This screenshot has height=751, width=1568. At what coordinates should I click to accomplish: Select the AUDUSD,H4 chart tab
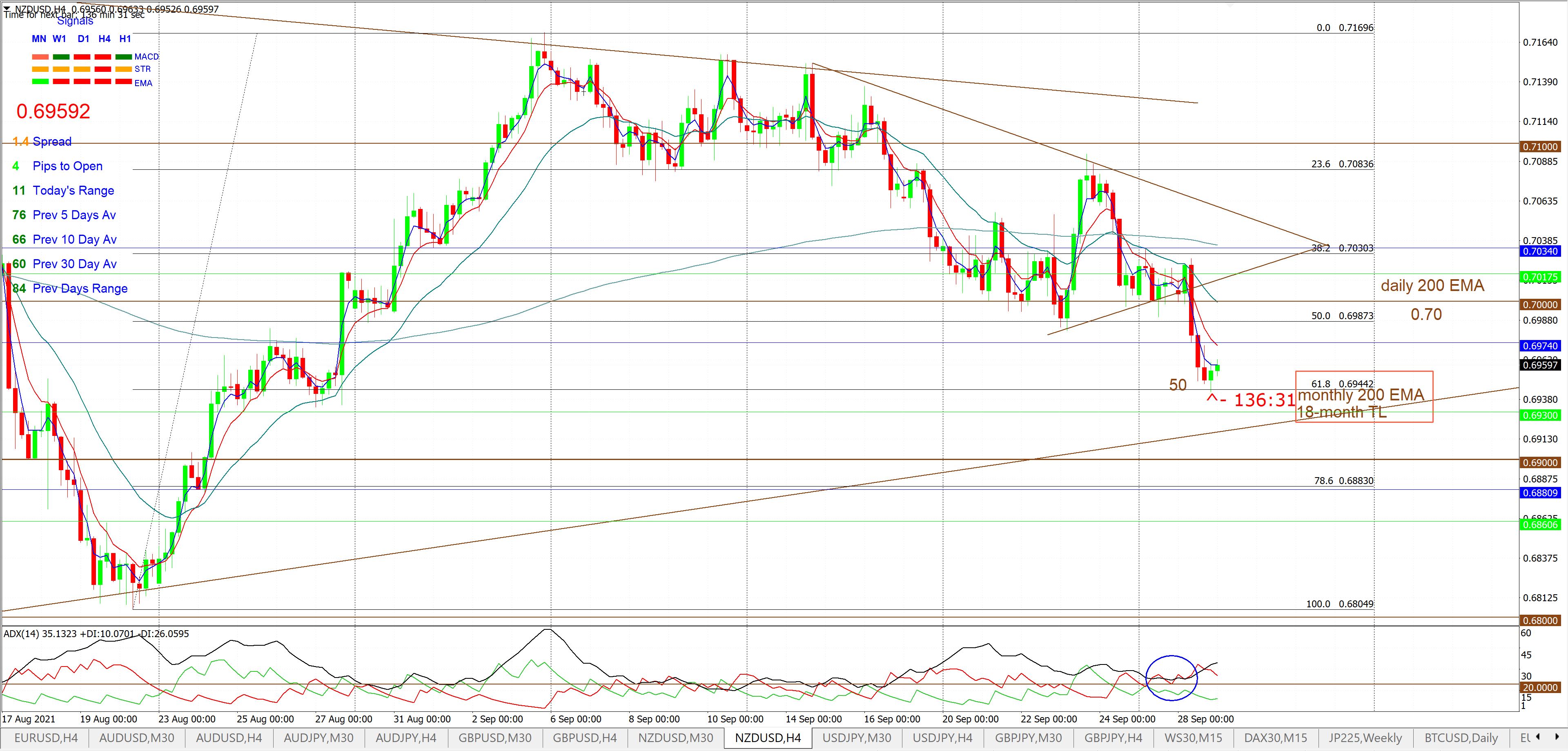tap(229, 738)
